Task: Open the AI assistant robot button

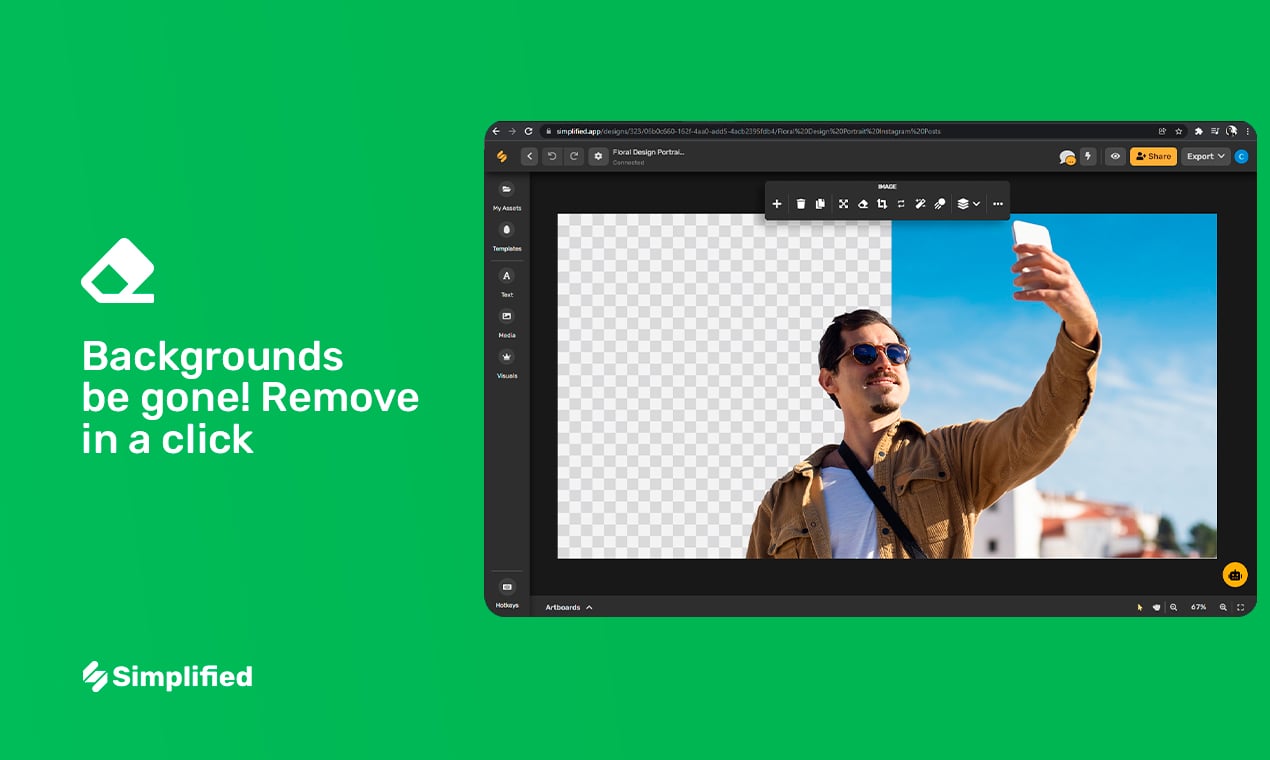Action: (1235, 575)
